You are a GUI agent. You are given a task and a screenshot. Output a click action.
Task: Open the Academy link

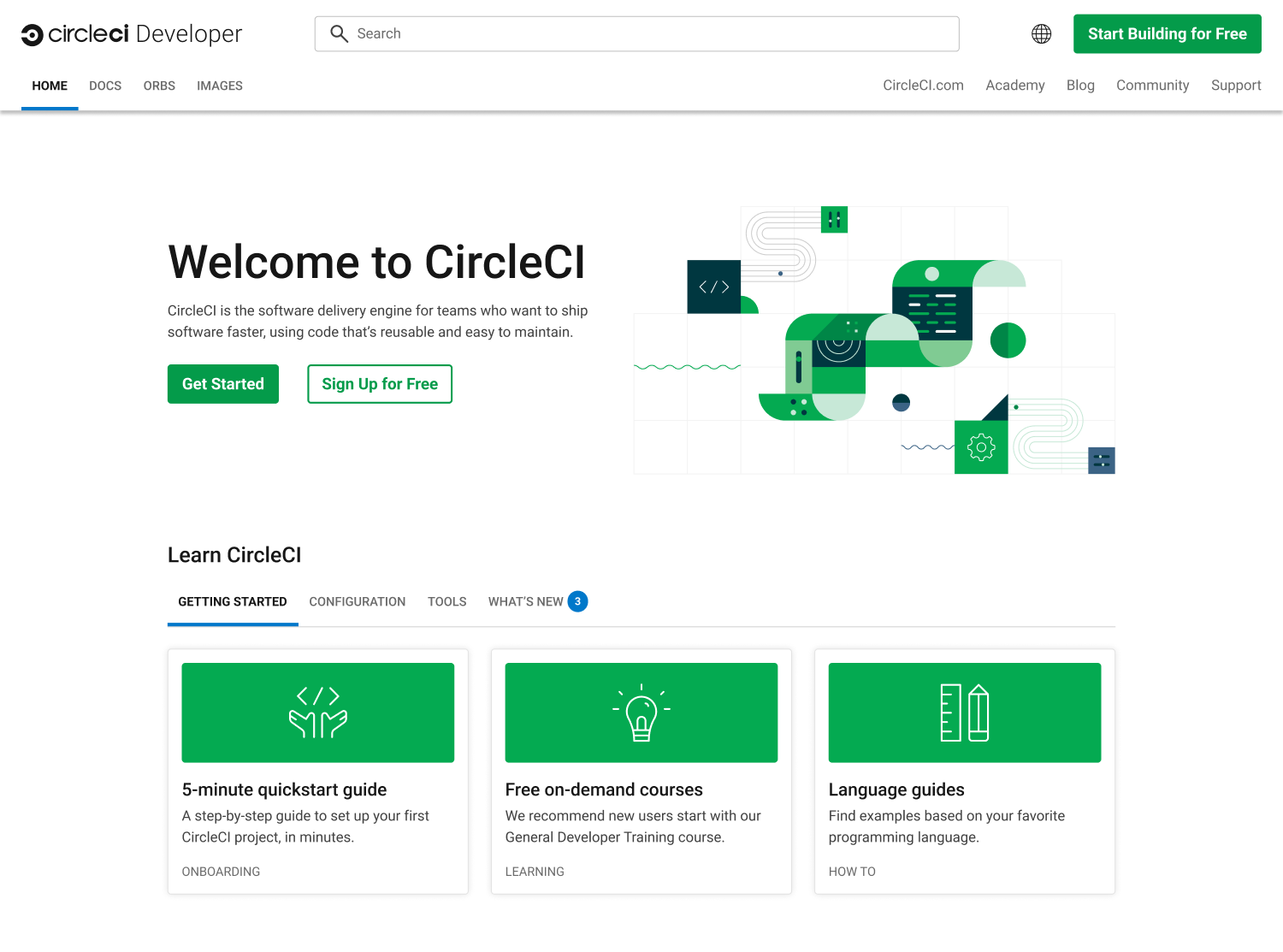click(x=1015, y=86)
